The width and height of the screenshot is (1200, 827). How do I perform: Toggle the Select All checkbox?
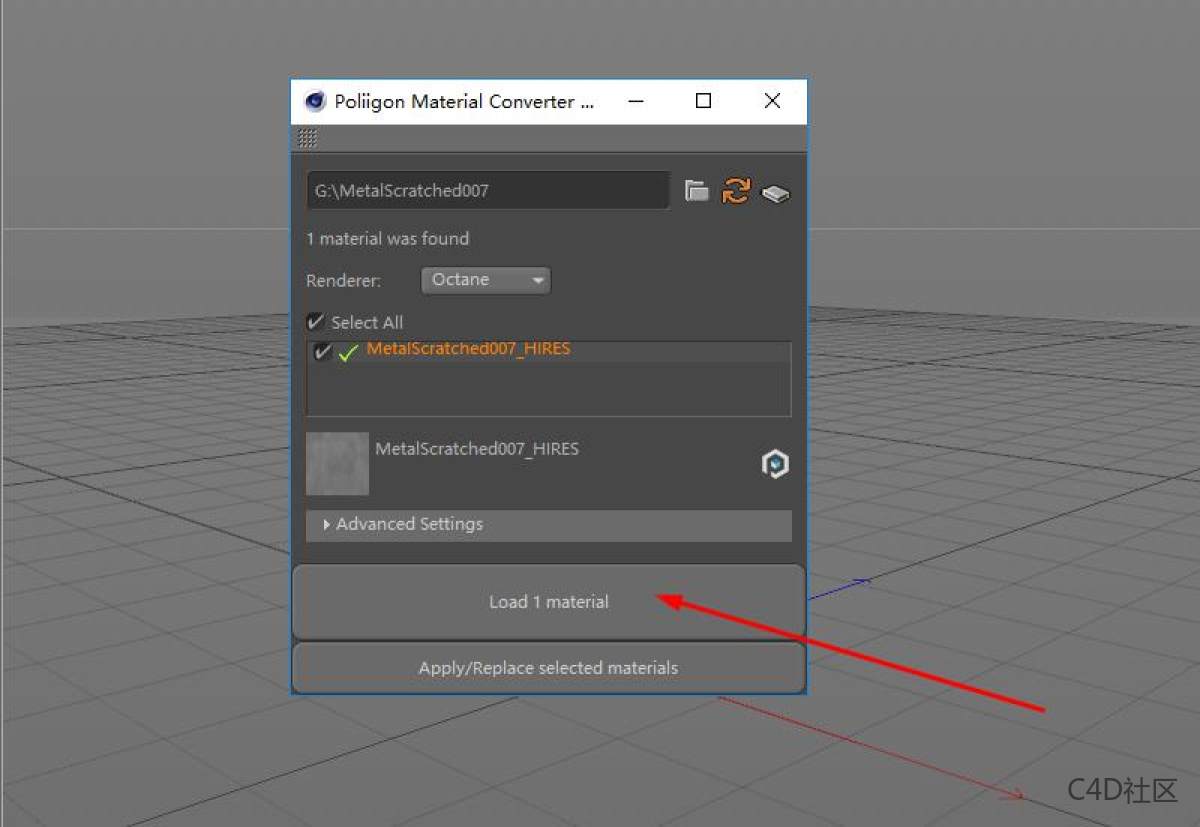(315, 321)
